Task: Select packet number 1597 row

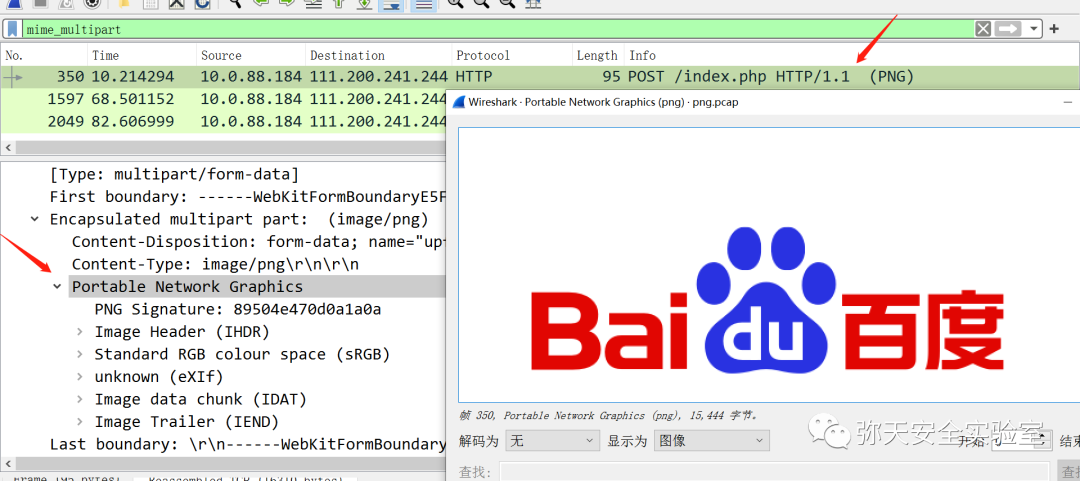Action: [x=223, y=99]
